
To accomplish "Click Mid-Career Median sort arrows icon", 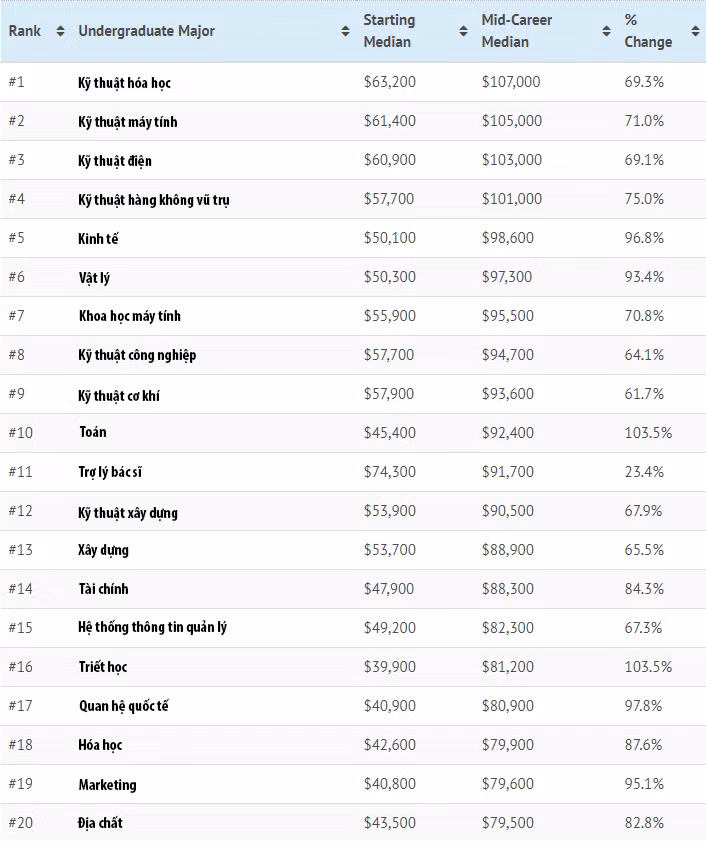I will coord(606,31).
